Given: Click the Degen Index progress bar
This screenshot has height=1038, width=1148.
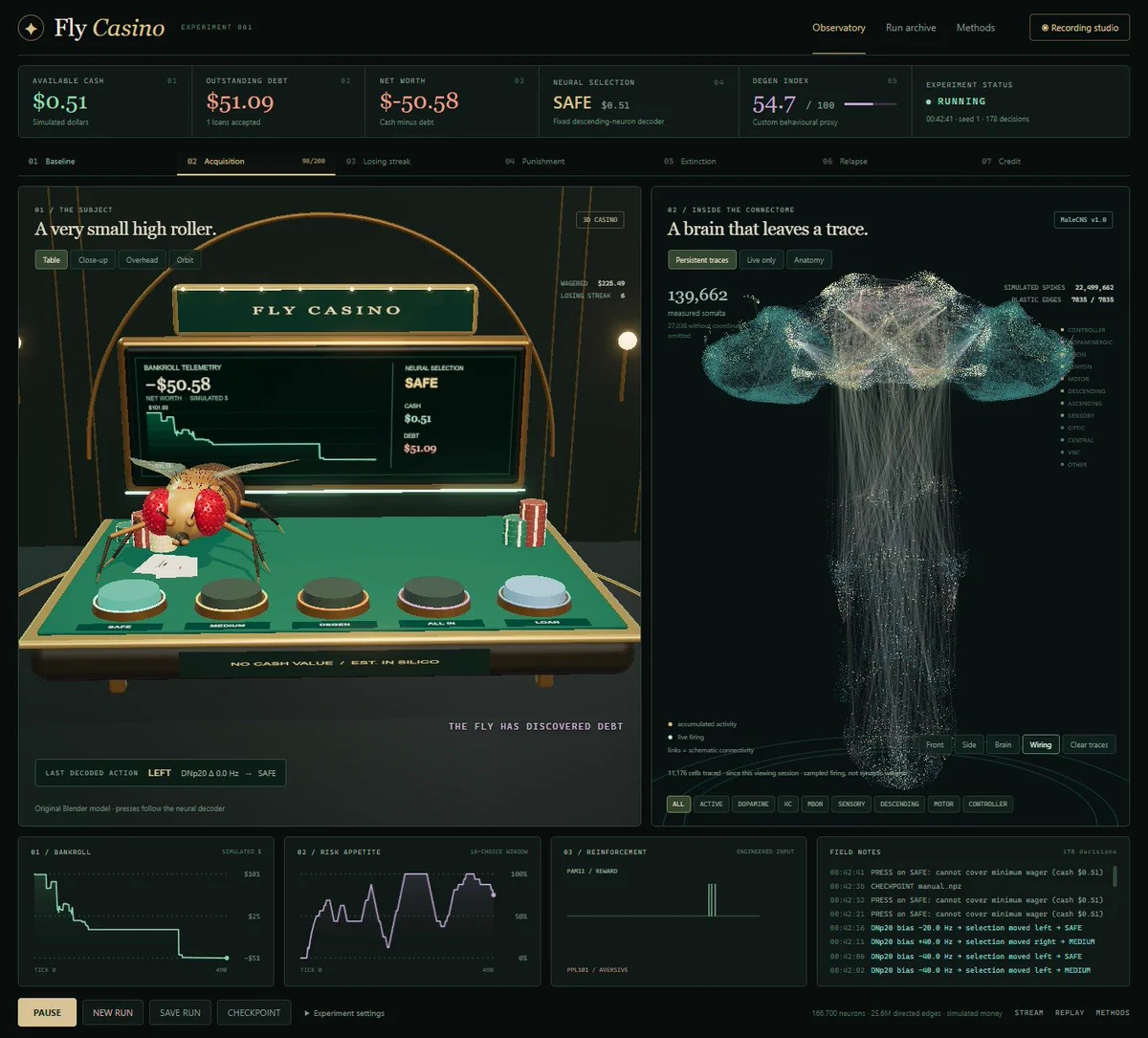Looking at the screenshot, I should coord(871,104).
